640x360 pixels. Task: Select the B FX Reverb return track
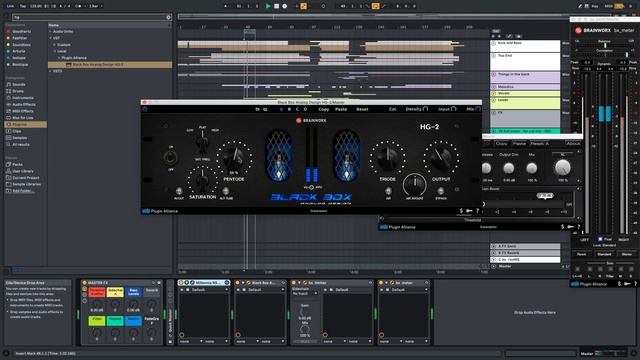[x=525, y=253]
